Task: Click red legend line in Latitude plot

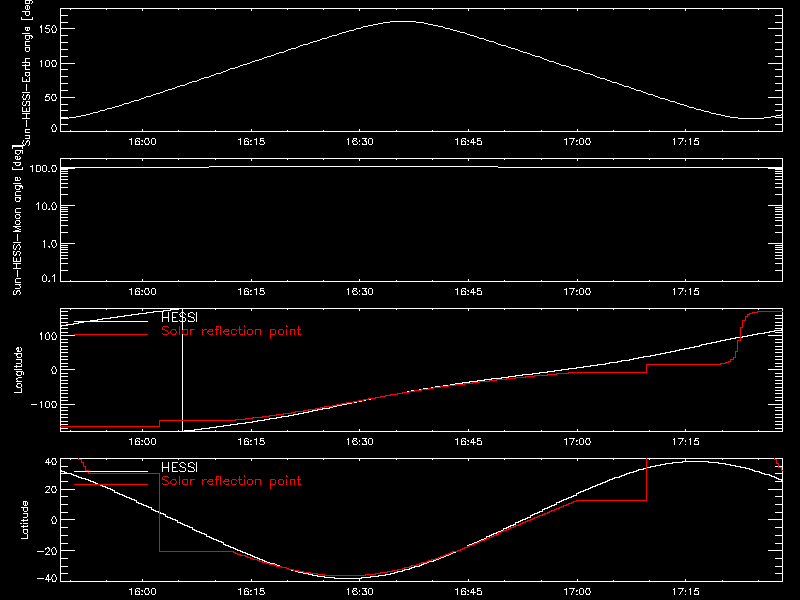Action: point(111,484)
